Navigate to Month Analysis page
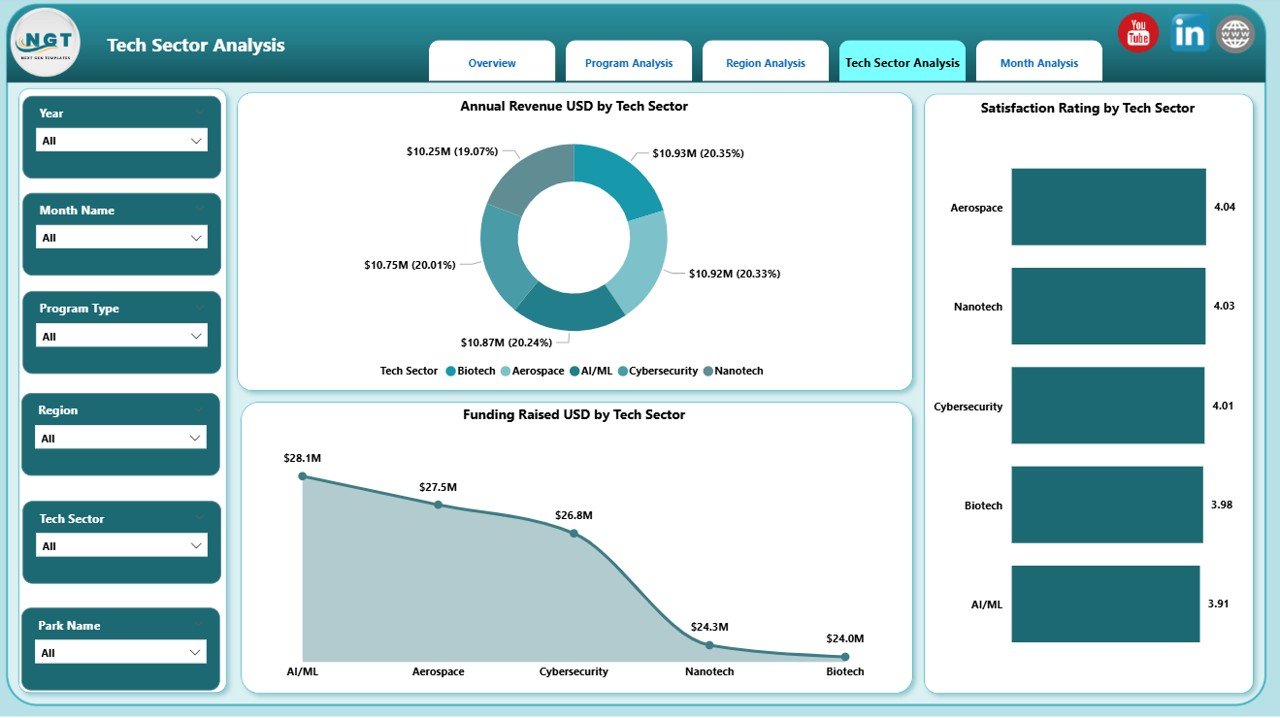This screenshot has height=718, width=1280. coord(1039,63)
